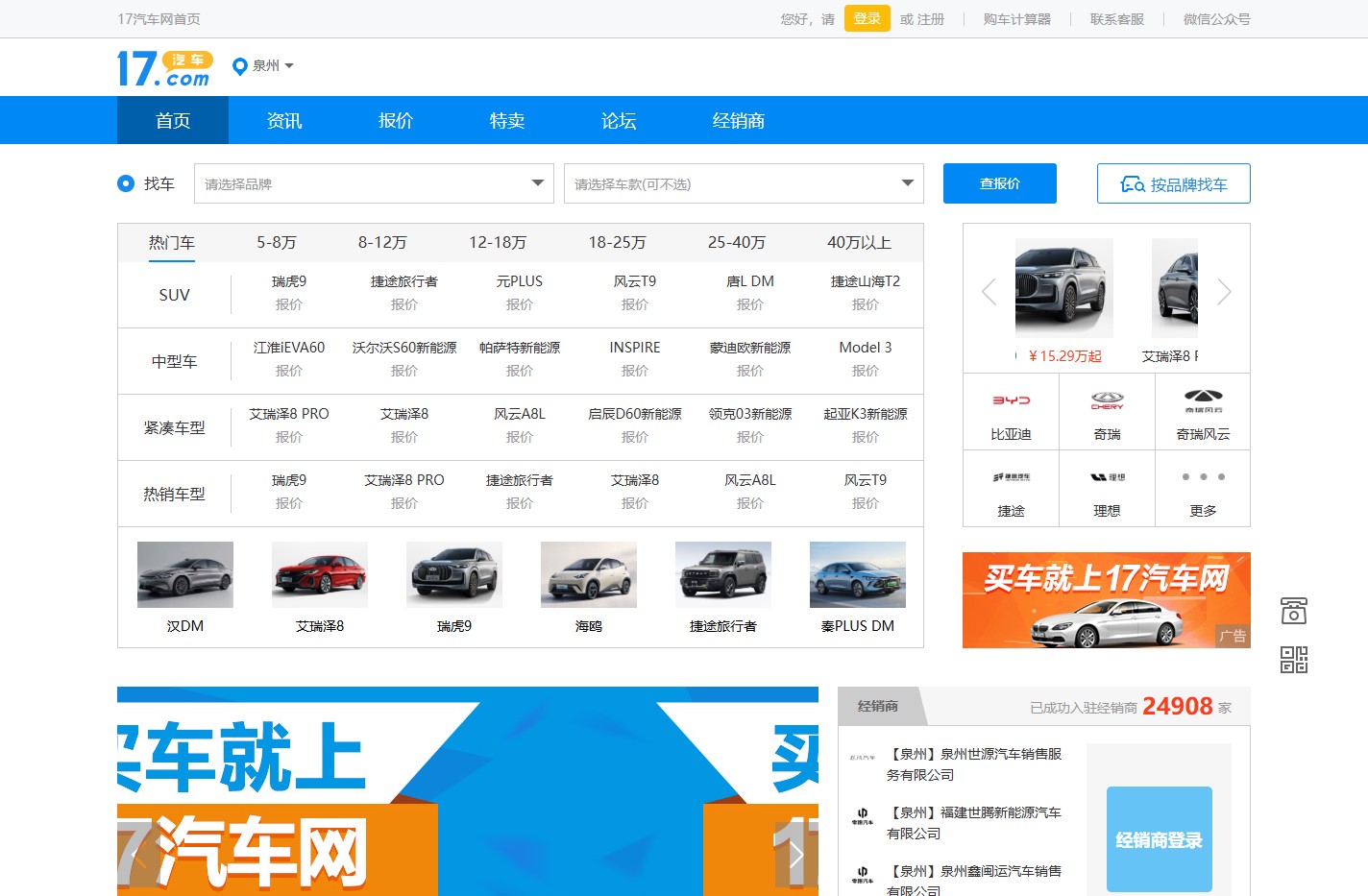Expand the 泉州 city selector
The width and height of the screenshot is (1368, 896).
(273, 66)
